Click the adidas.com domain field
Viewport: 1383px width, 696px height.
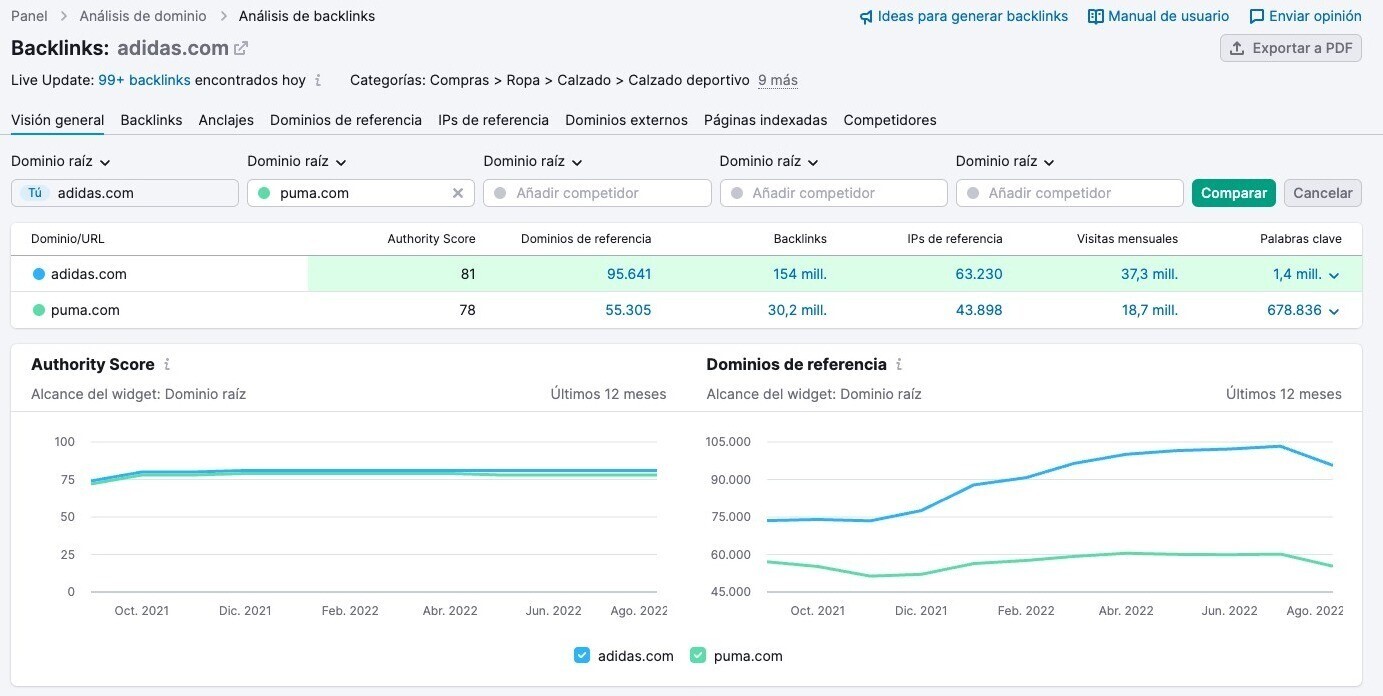[125, 193]
